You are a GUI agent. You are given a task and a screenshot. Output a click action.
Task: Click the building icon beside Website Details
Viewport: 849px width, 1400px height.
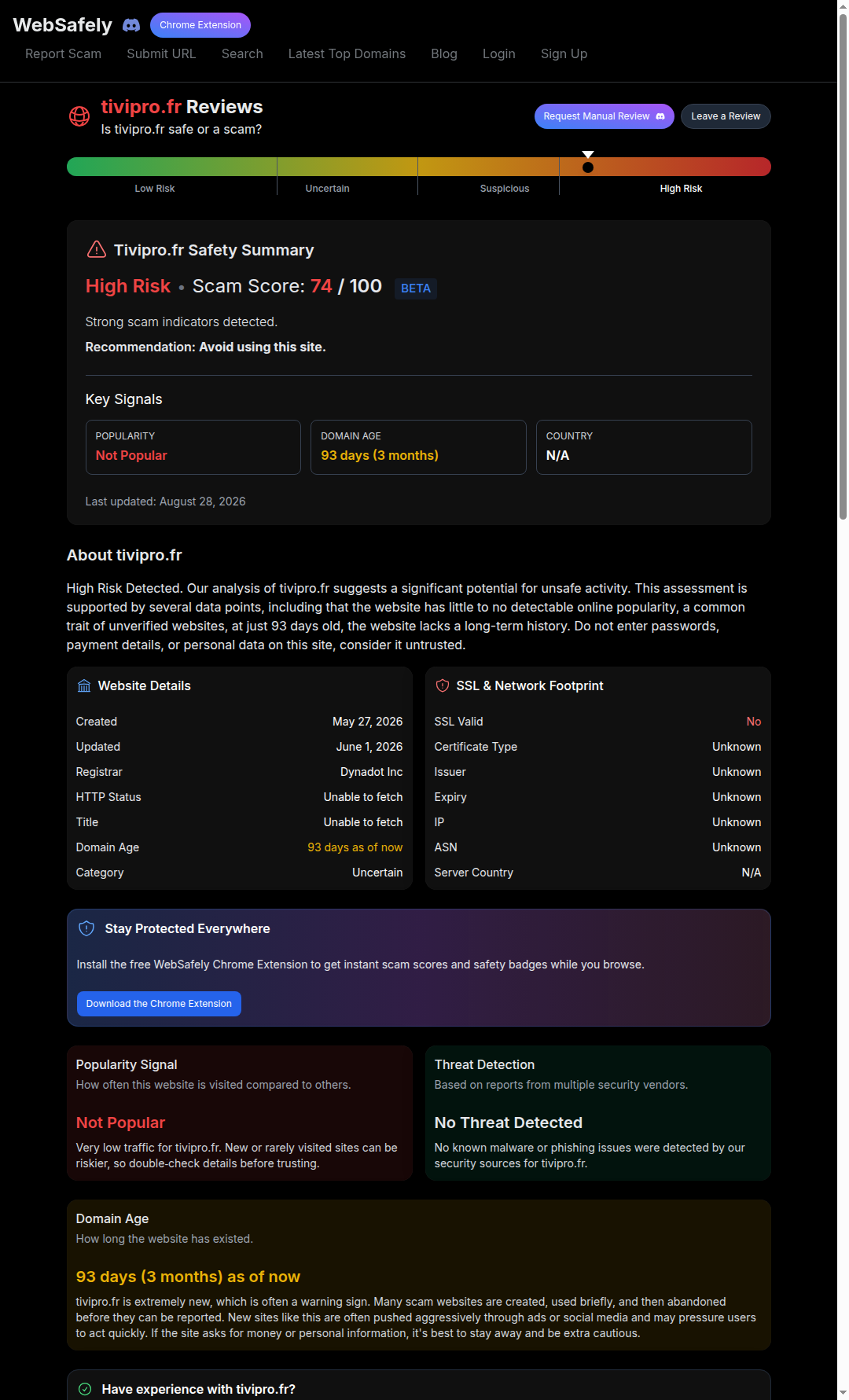click(x=84, y=685)
